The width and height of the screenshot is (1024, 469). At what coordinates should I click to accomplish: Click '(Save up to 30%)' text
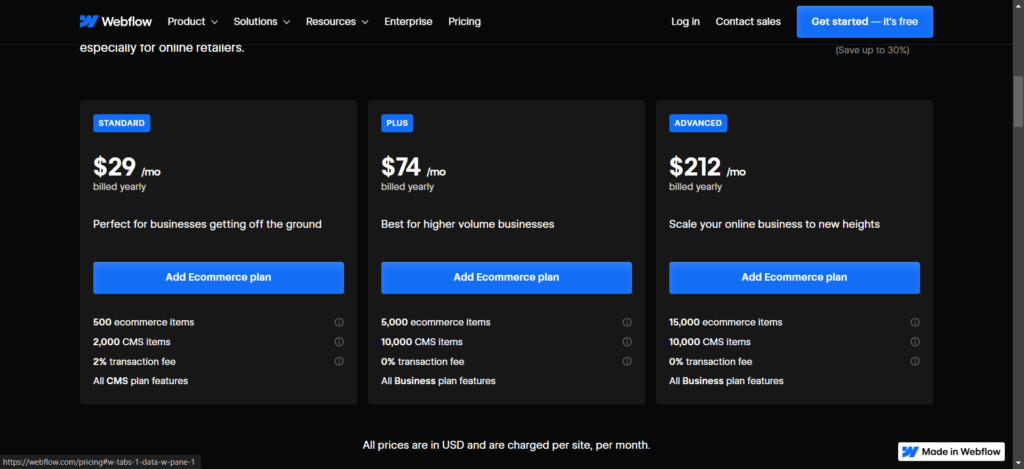(872, 50)
